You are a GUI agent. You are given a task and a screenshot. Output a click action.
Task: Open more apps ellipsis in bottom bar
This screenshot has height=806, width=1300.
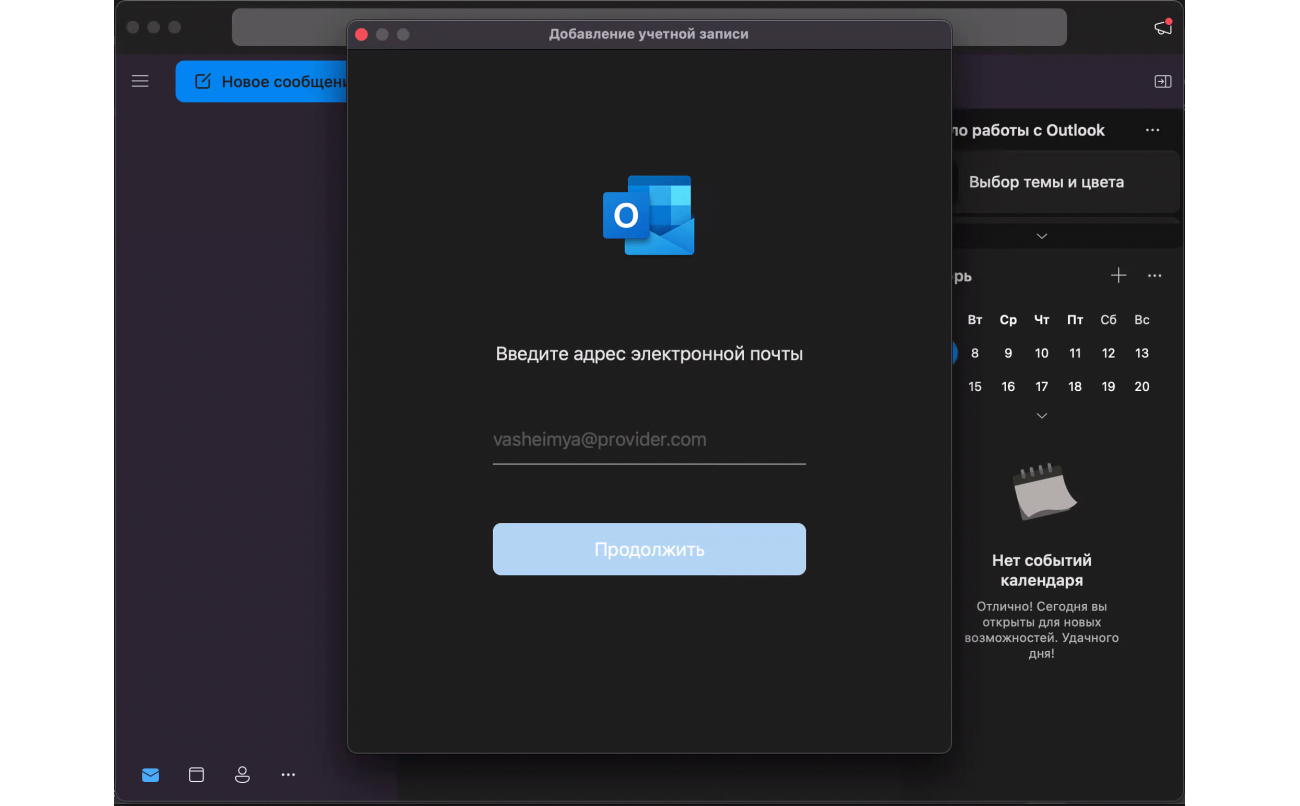pos(288,774)
